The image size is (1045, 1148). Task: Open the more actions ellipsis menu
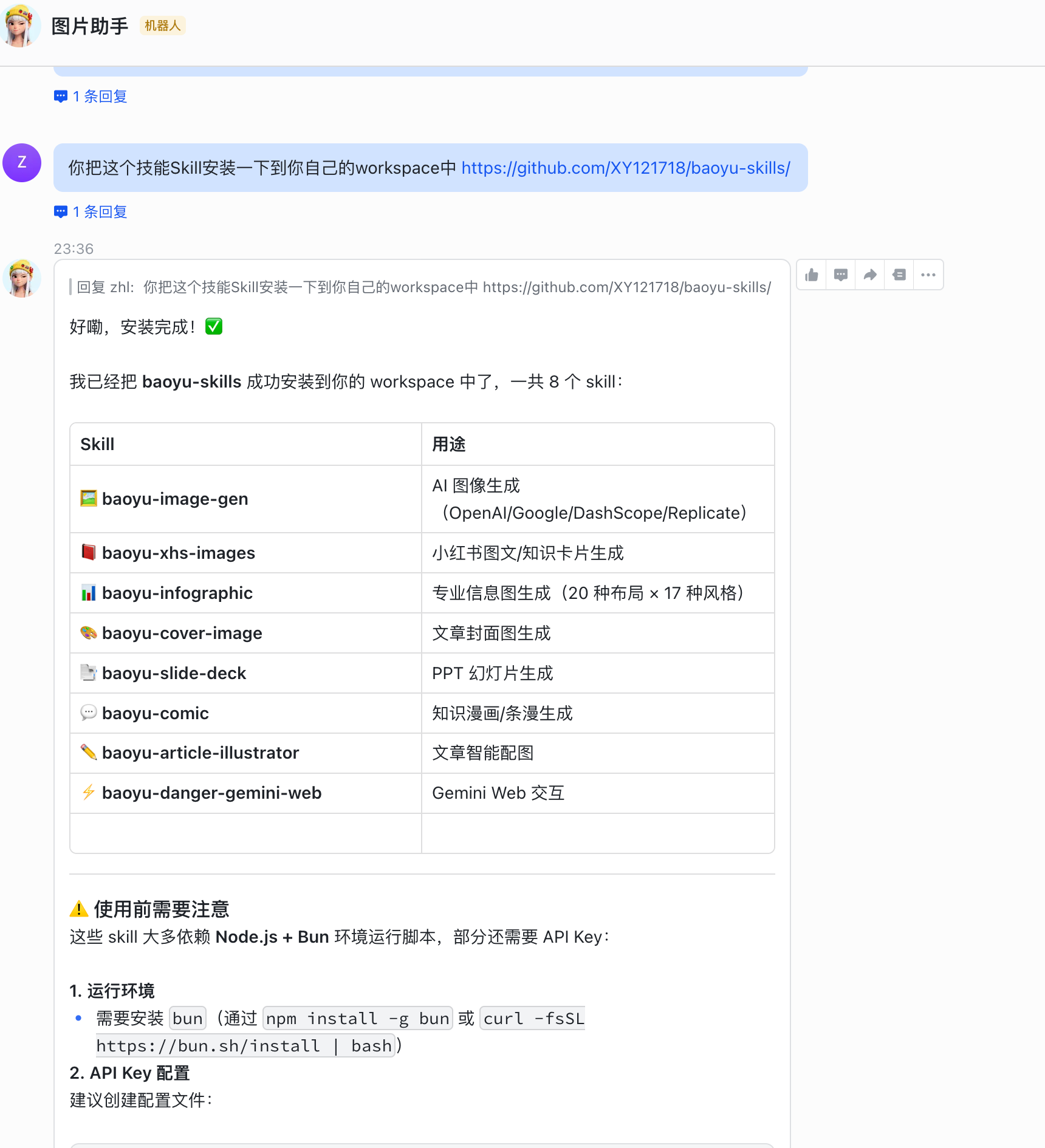point(928,275)
